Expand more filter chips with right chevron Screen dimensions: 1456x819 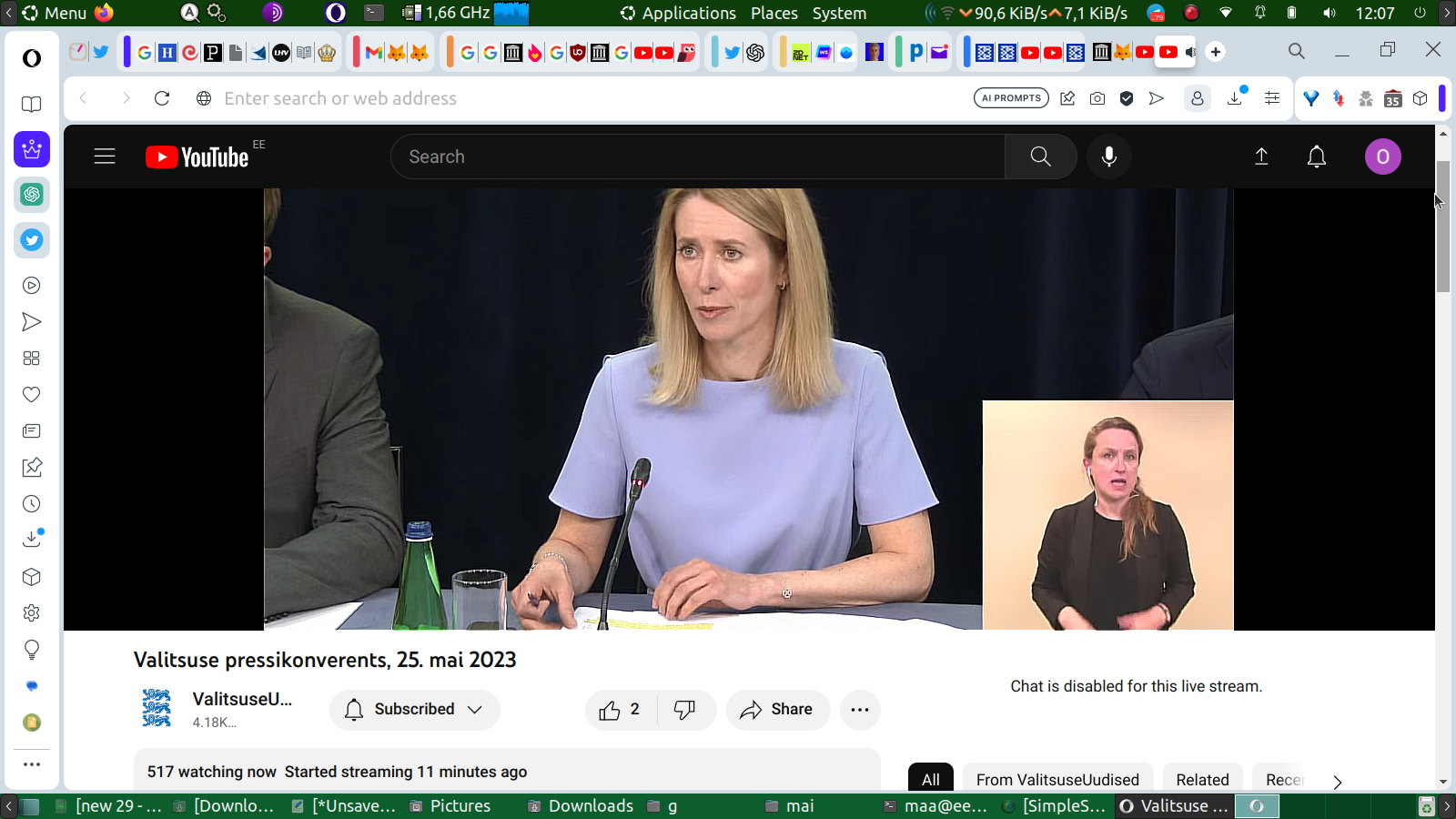[1337, 782]
